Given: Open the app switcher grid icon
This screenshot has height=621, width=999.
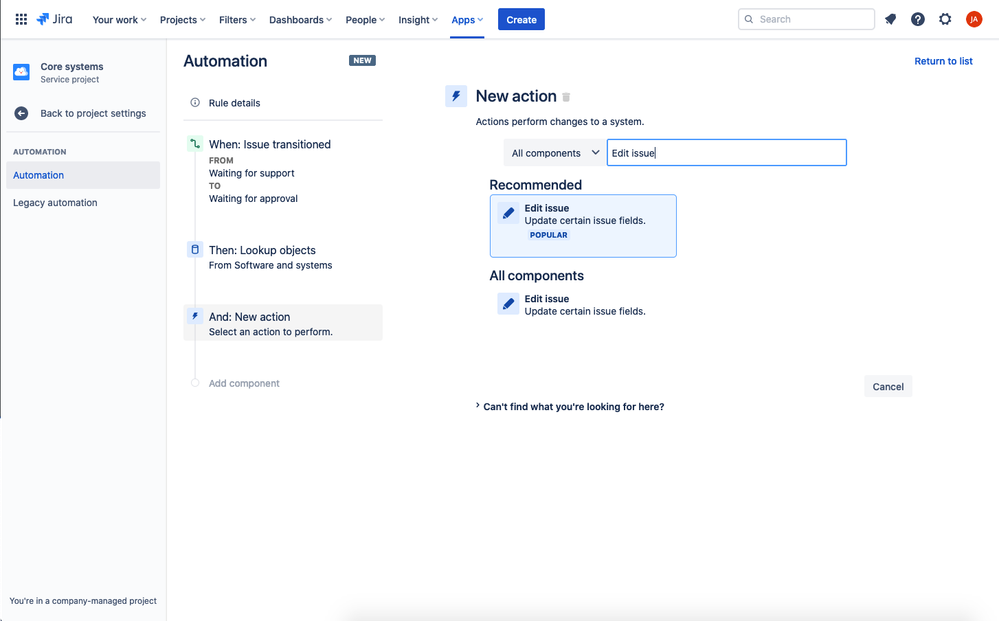Looking at the screenshot, I should pyautogui.click(x=21, y=19).
